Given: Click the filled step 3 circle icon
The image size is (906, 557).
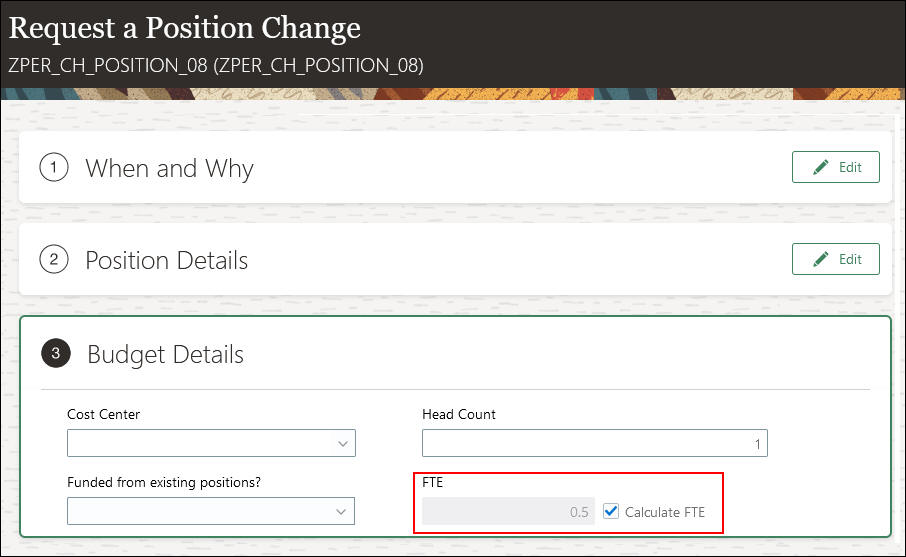Looking at the screenshot, I should coord(56,353).
